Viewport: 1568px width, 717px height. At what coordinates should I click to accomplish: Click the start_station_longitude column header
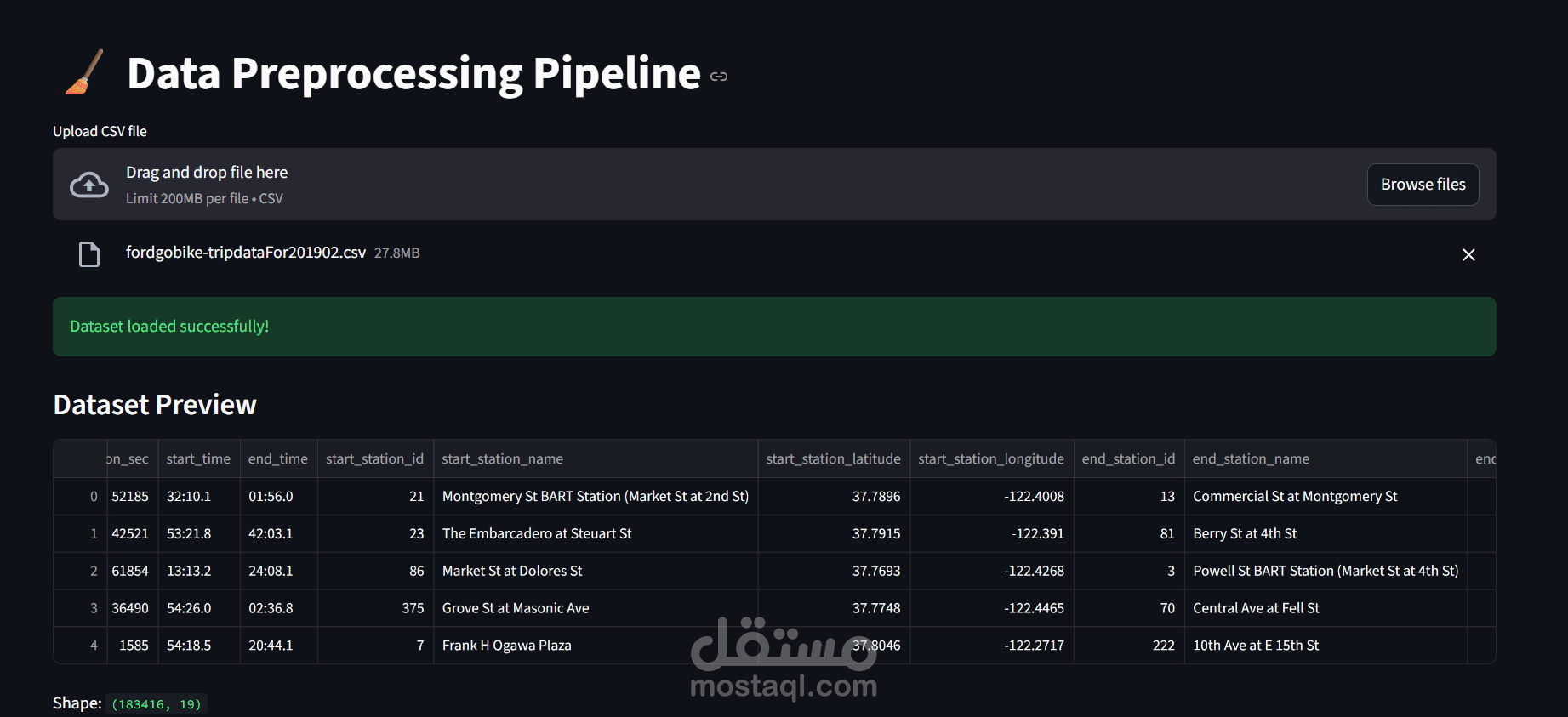click(991, 458)
